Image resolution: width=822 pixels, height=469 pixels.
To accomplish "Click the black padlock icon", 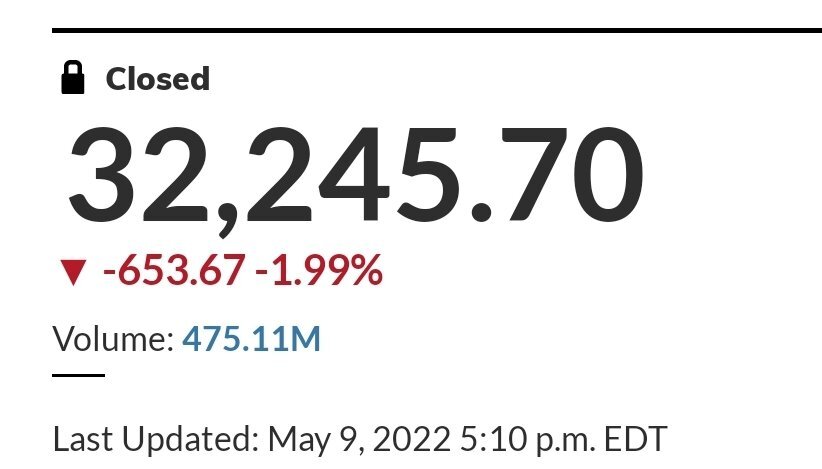I will (73, 78).
